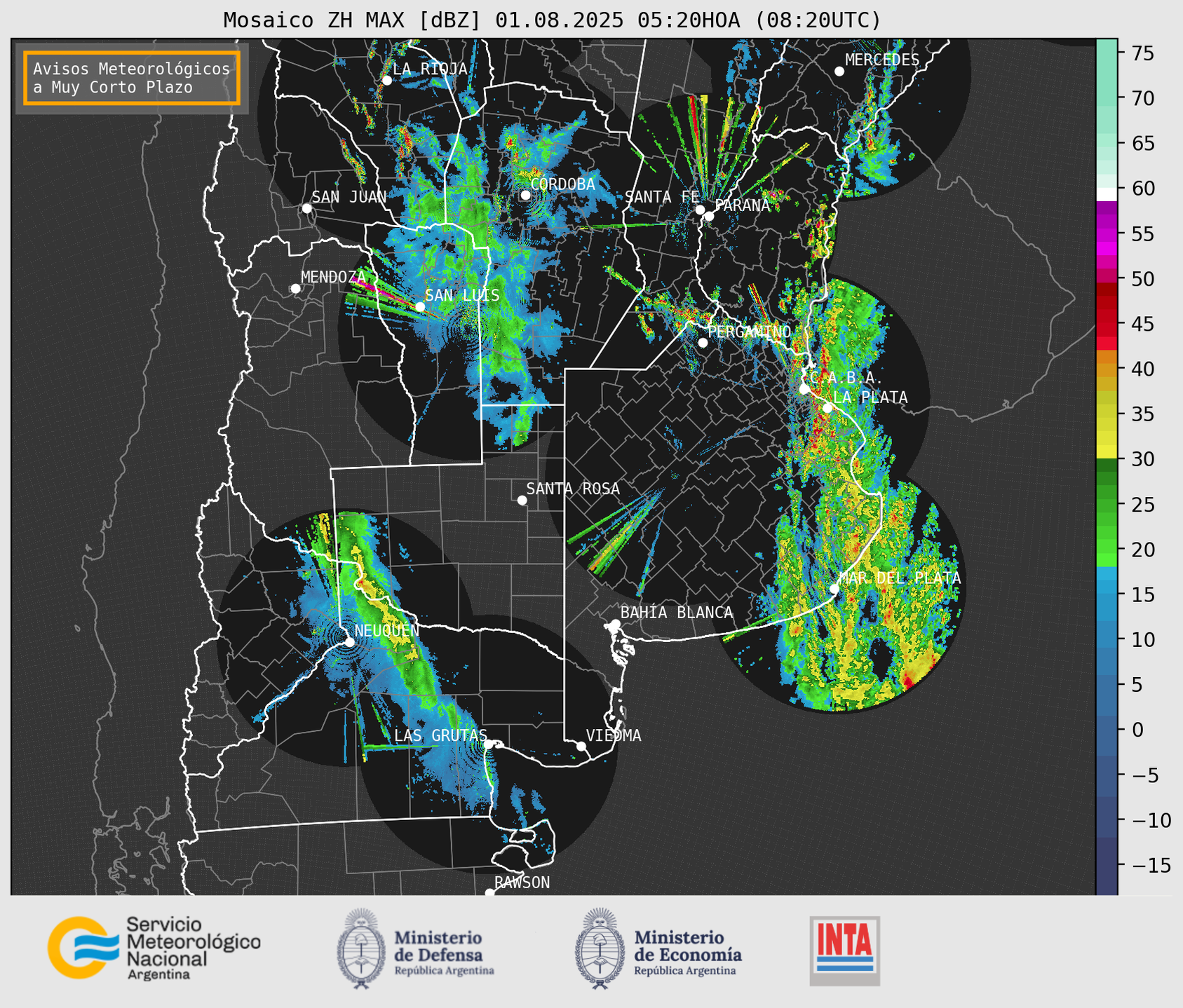Click the PERGAMINO label text

(749, 332)
